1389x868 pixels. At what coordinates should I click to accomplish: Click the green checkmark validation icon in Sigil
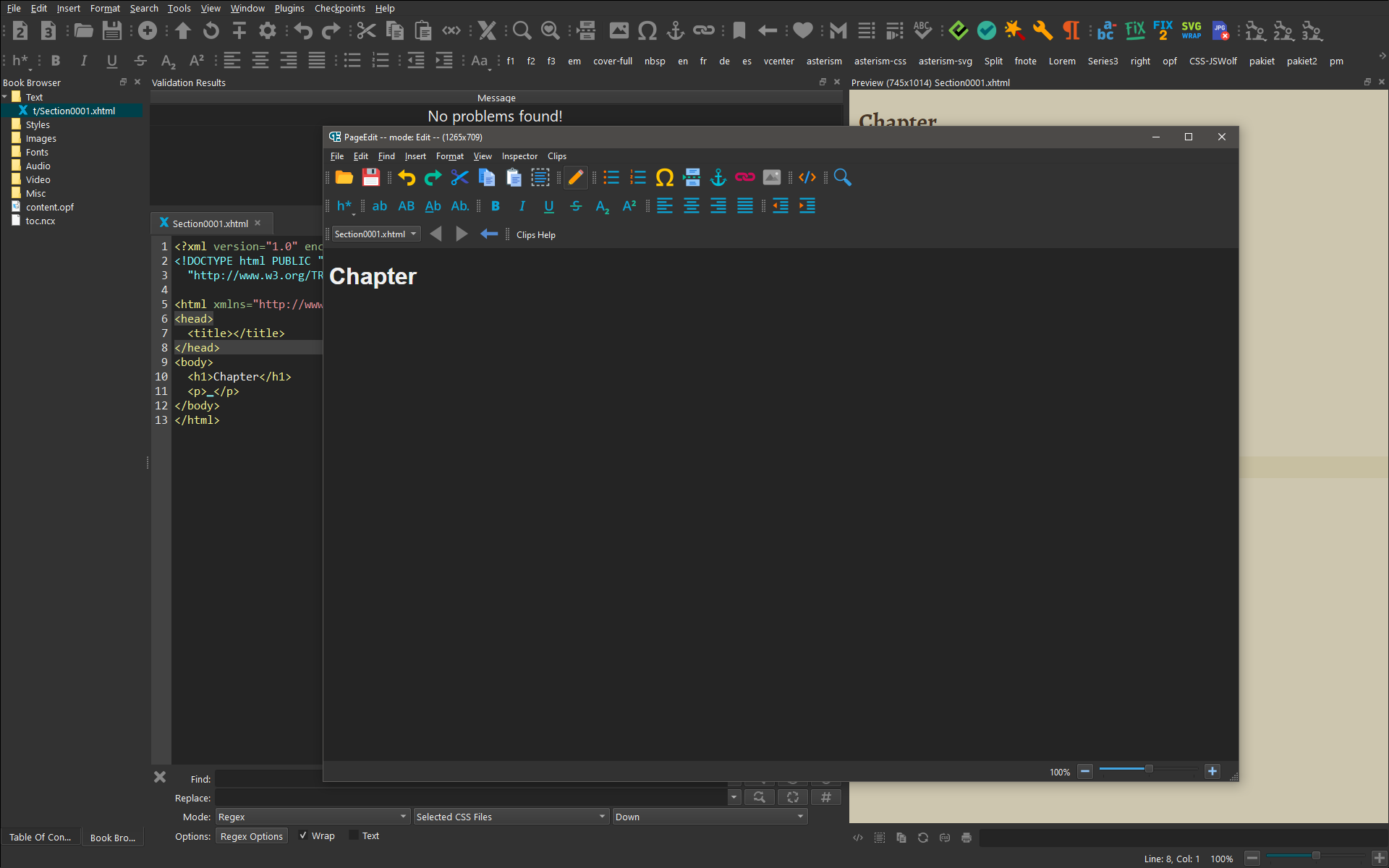986,30
